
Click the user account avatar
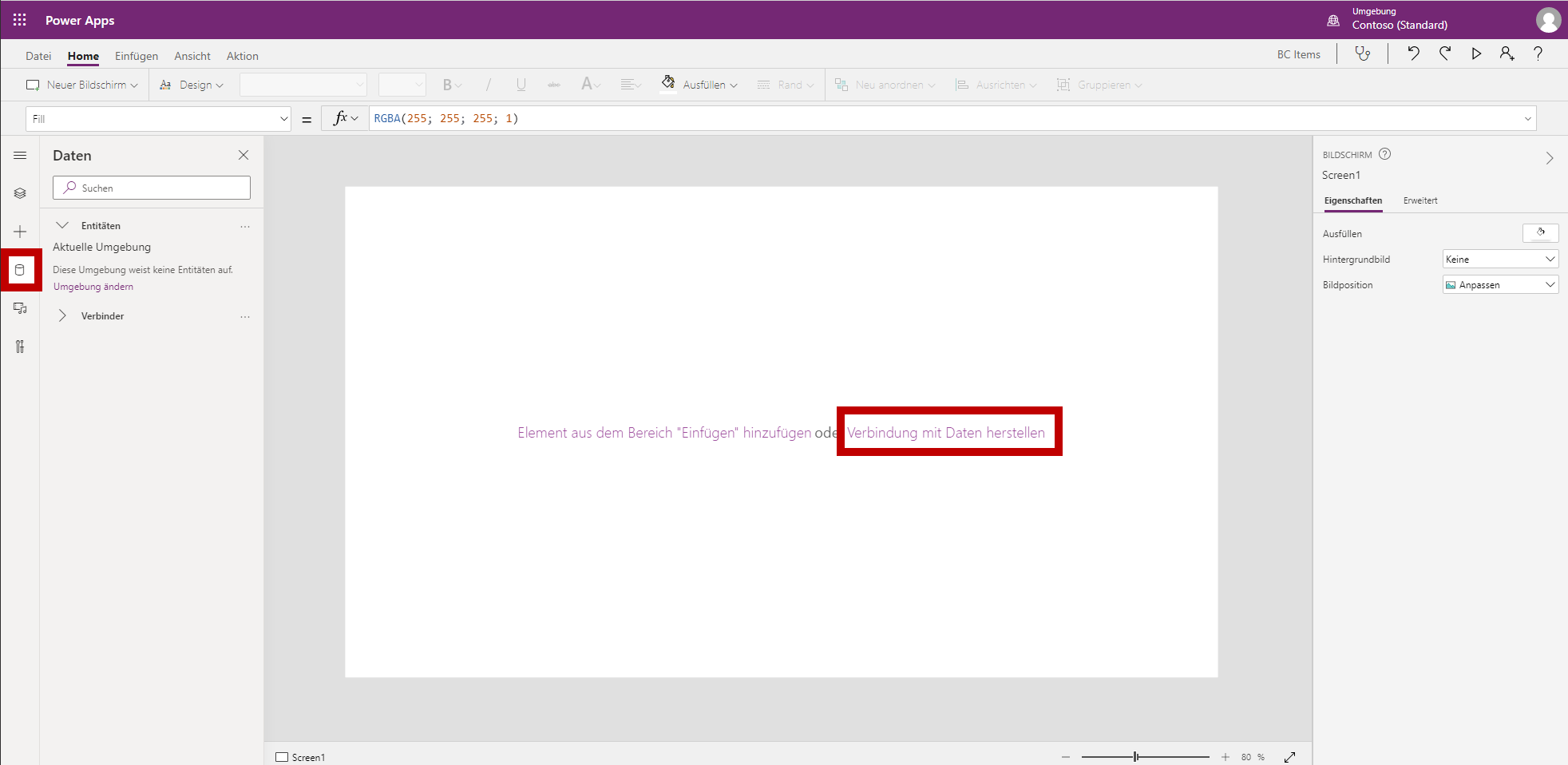click(1548, 20)
